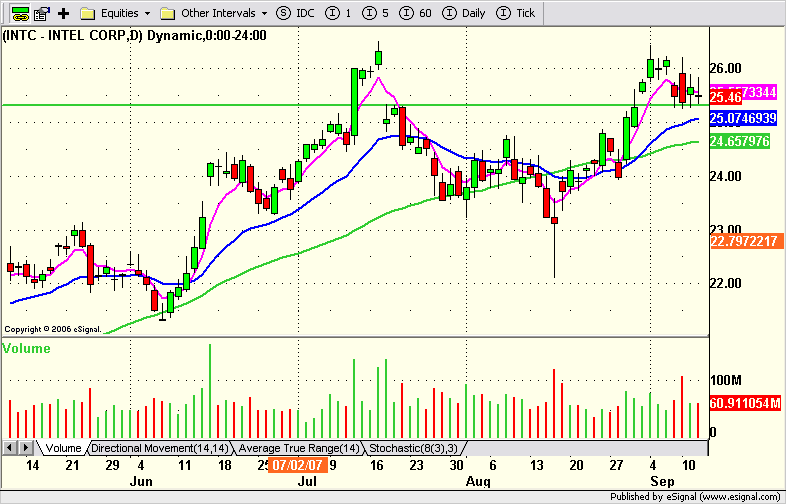Open the Equities dropdown arrow
786x504 pixels.
coord(147,14)
